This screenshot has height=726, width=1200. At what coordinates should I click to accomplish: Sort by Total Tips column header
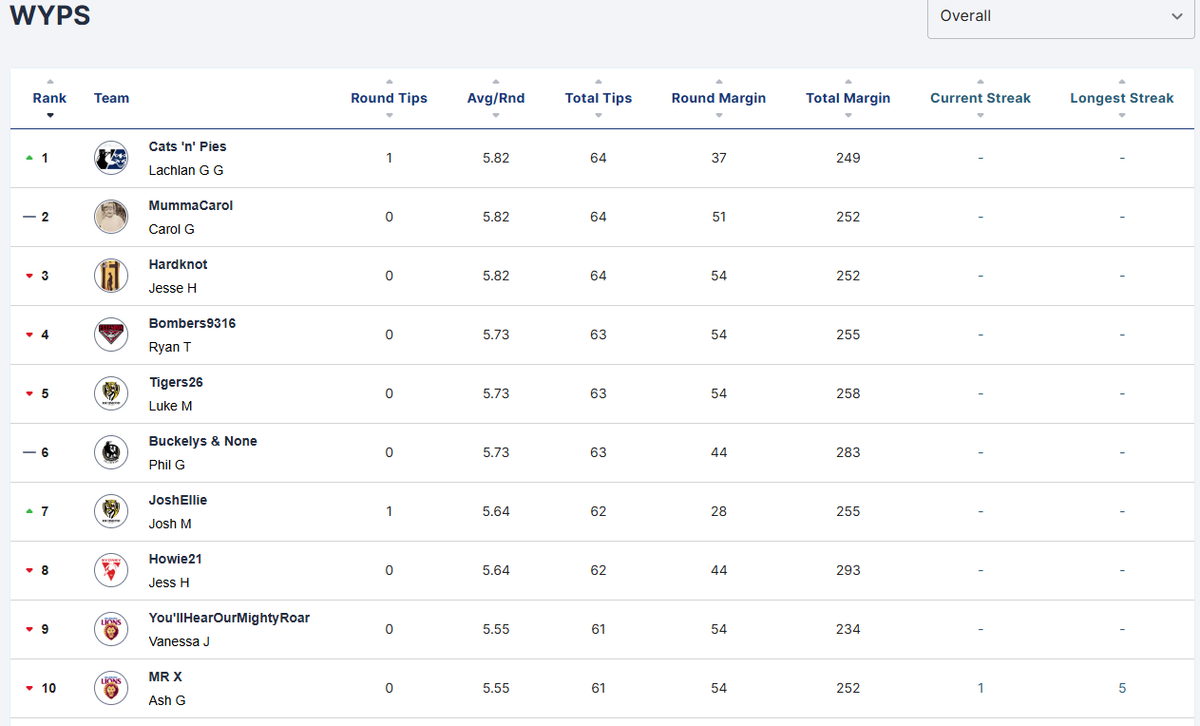pos(598,98)
